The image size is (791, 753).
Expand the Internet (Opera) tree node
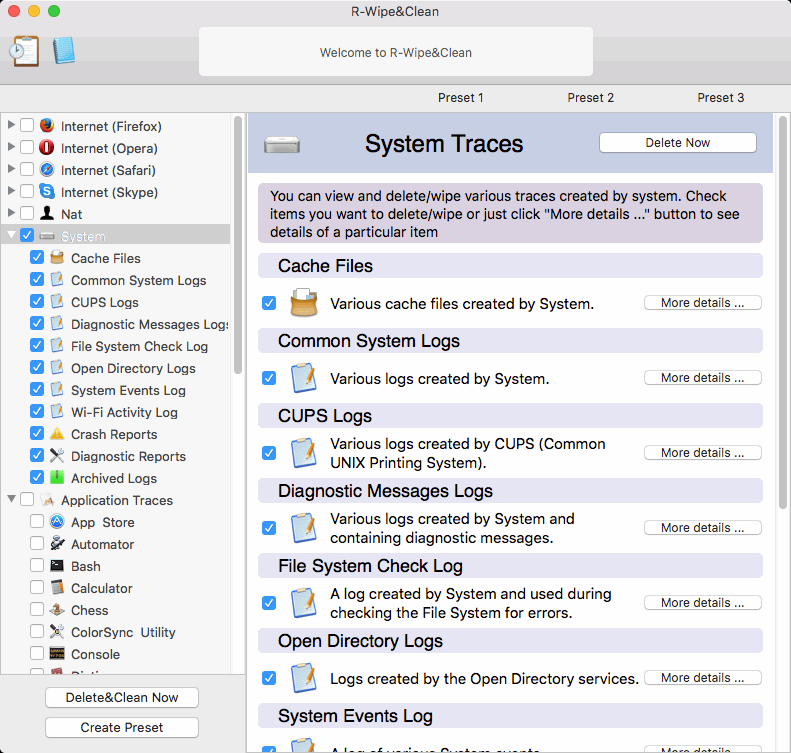[11, 147]
